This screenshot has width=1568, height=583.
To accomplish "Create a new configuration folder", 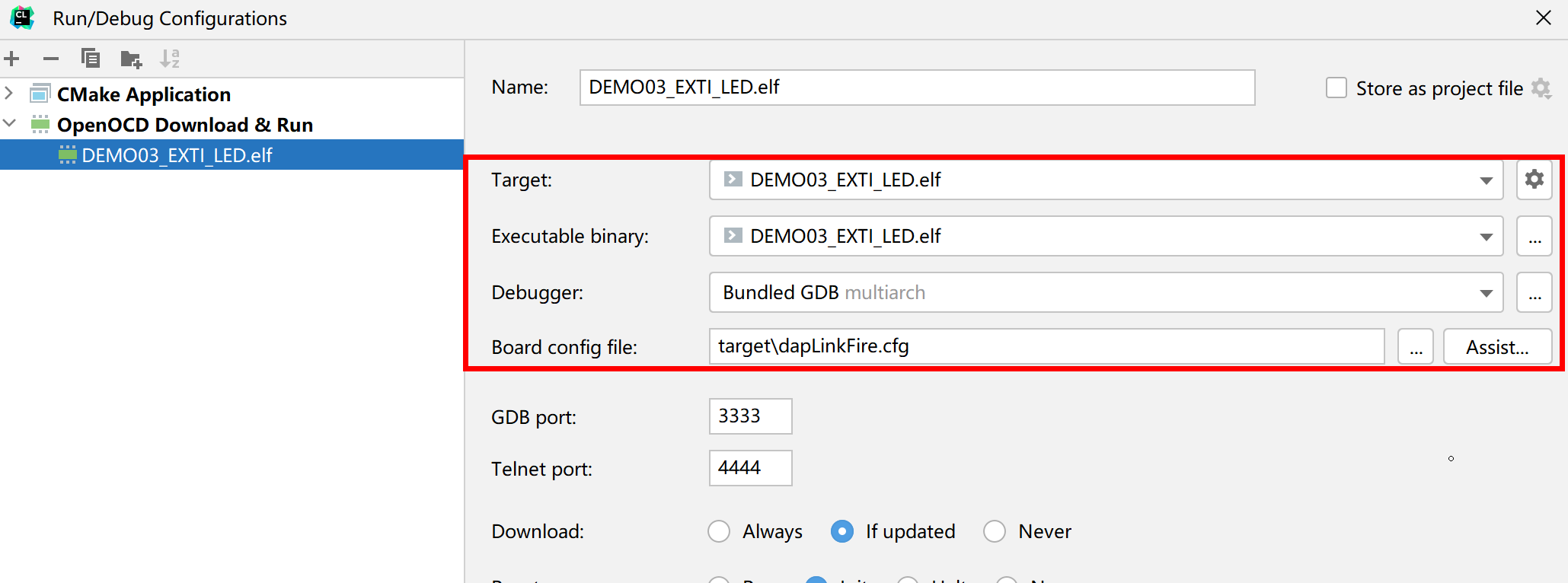I will click(x=131, y=59).
